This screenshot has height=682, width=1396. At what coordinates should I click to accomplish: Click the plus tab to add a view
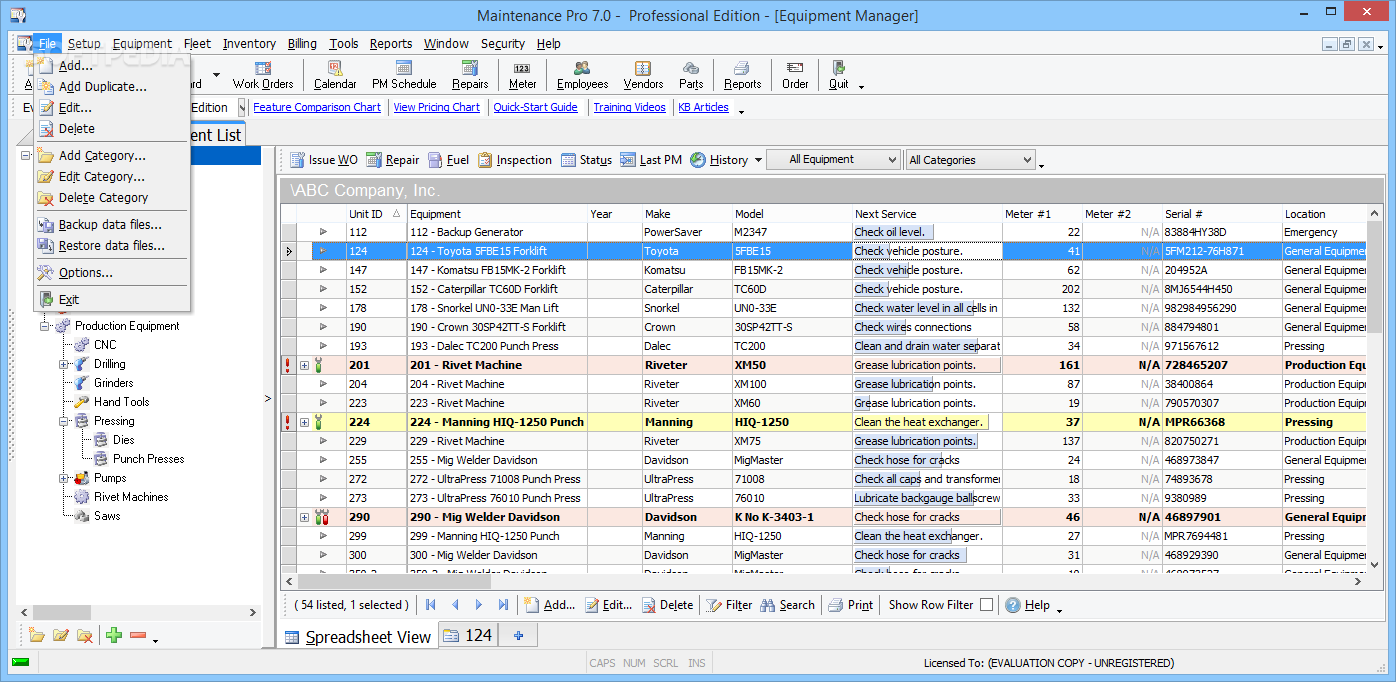point(518,636)
